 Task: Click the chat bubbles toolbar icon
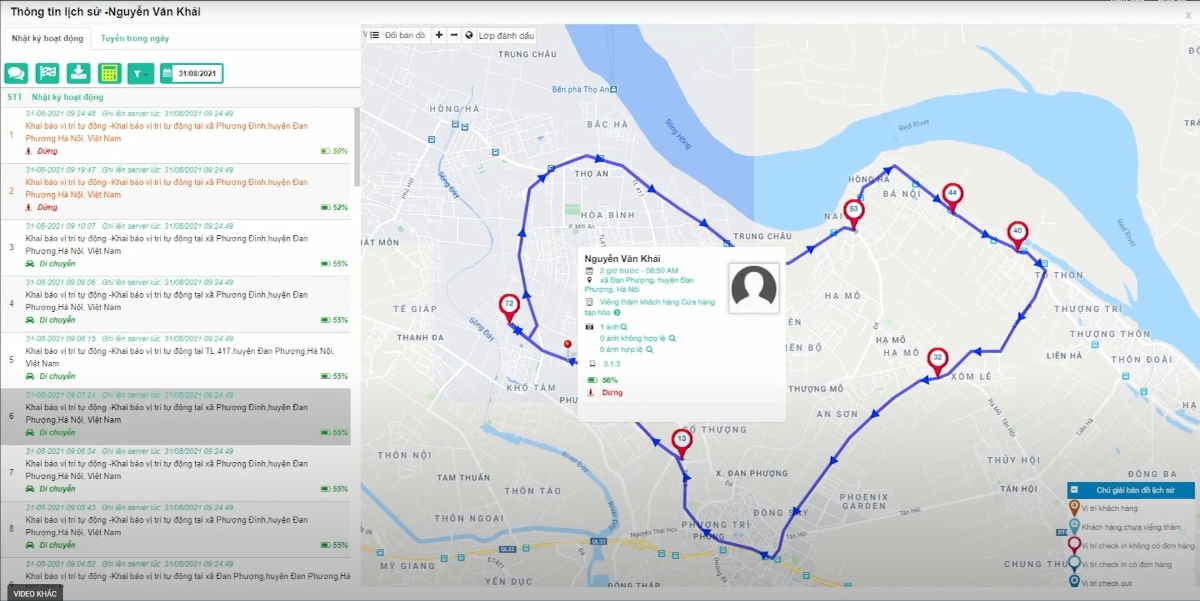pos(16,73)
